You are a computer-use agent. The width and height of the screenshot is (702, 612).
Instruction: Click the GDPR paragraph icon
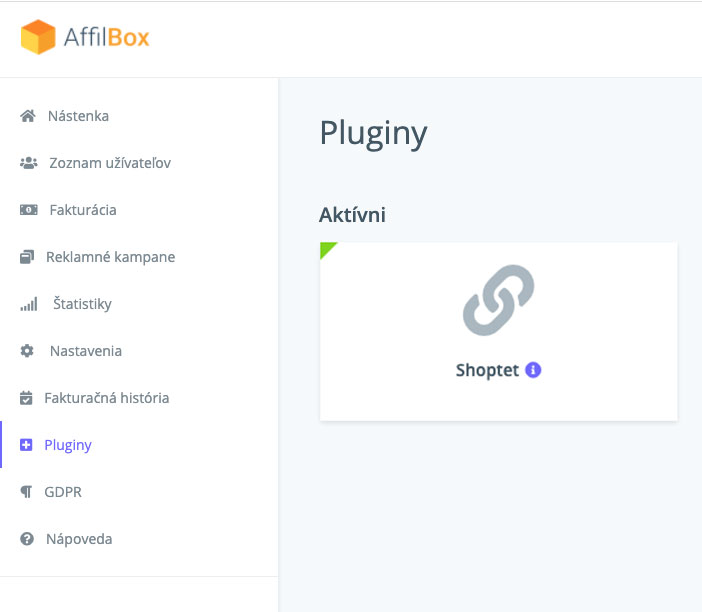[x=26, y=492]
